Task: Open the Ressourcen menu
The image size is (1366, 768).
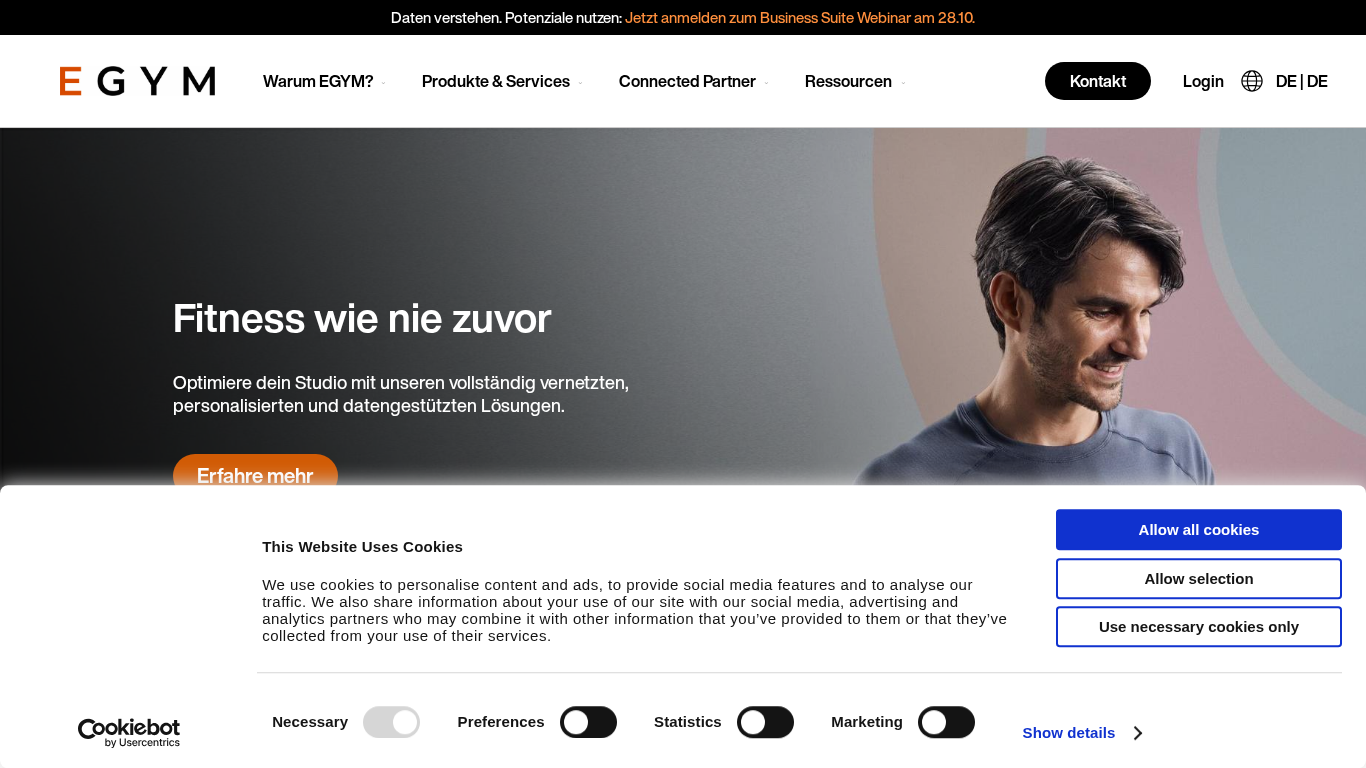Action: 848,81
